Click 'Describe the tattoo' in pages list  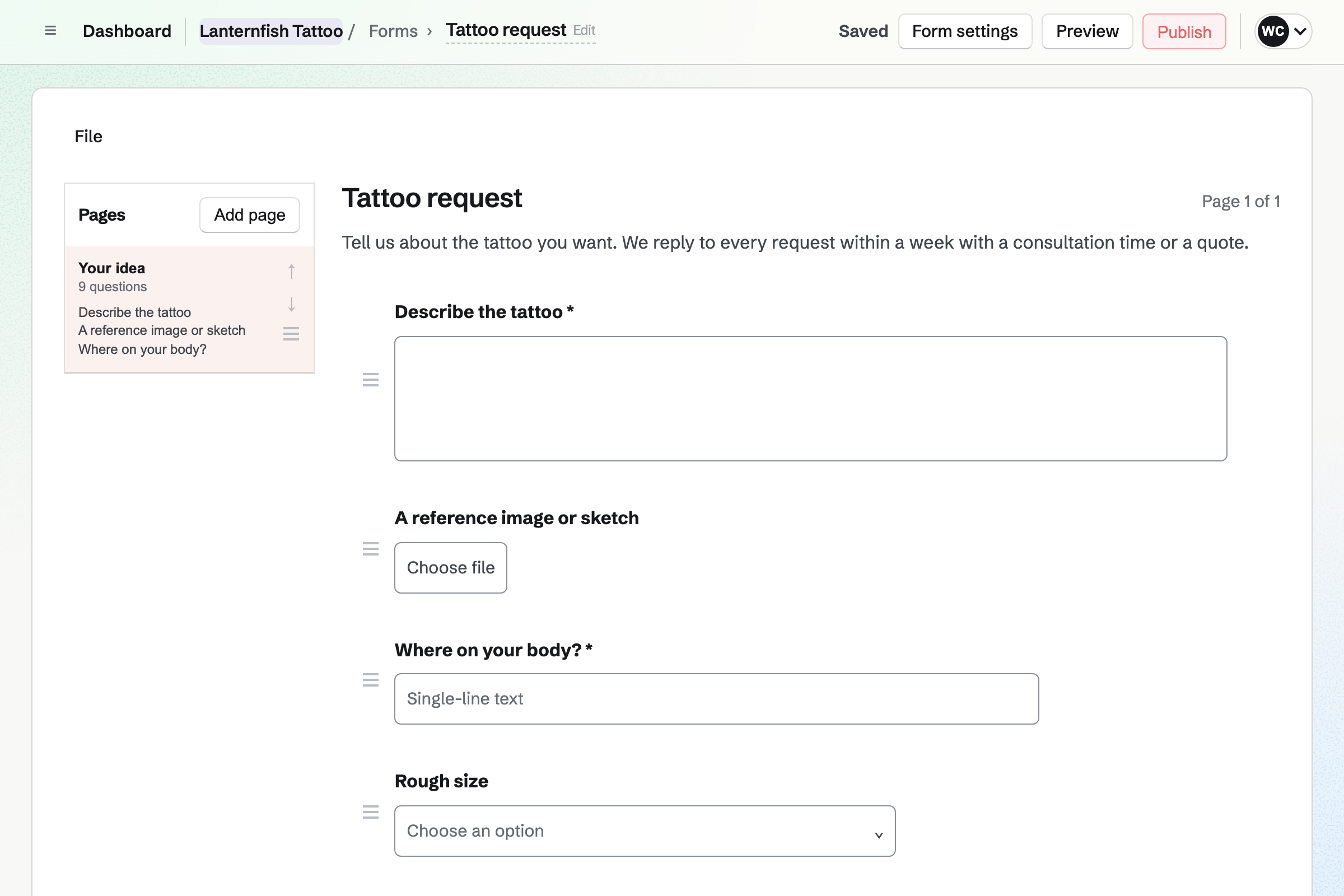click(134, 312)
